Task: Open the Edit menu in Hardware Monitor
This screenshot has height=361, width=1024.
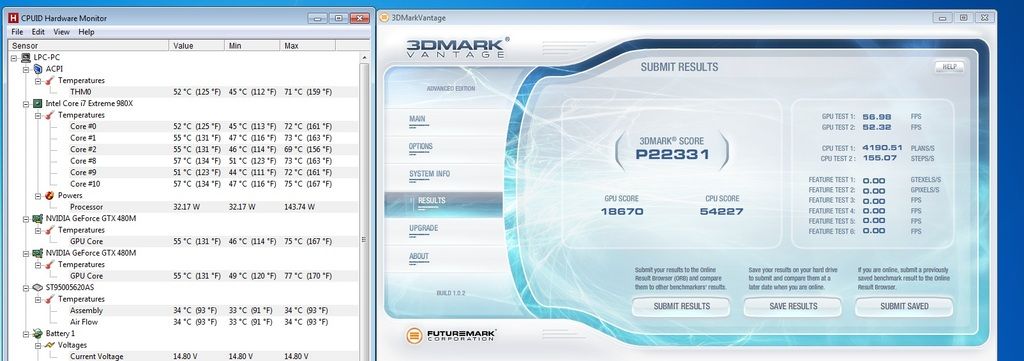Action: 39,32
